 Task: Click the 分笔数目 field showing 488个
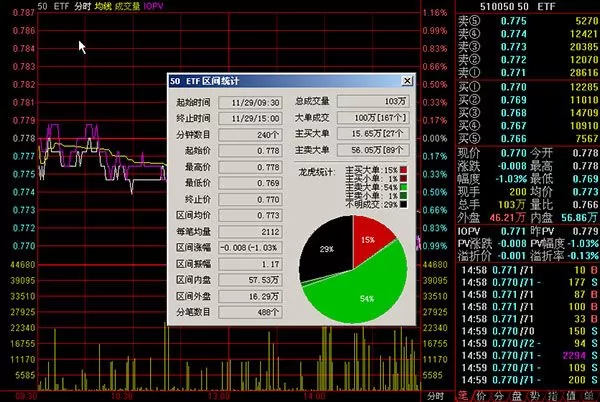click(250, 312)
